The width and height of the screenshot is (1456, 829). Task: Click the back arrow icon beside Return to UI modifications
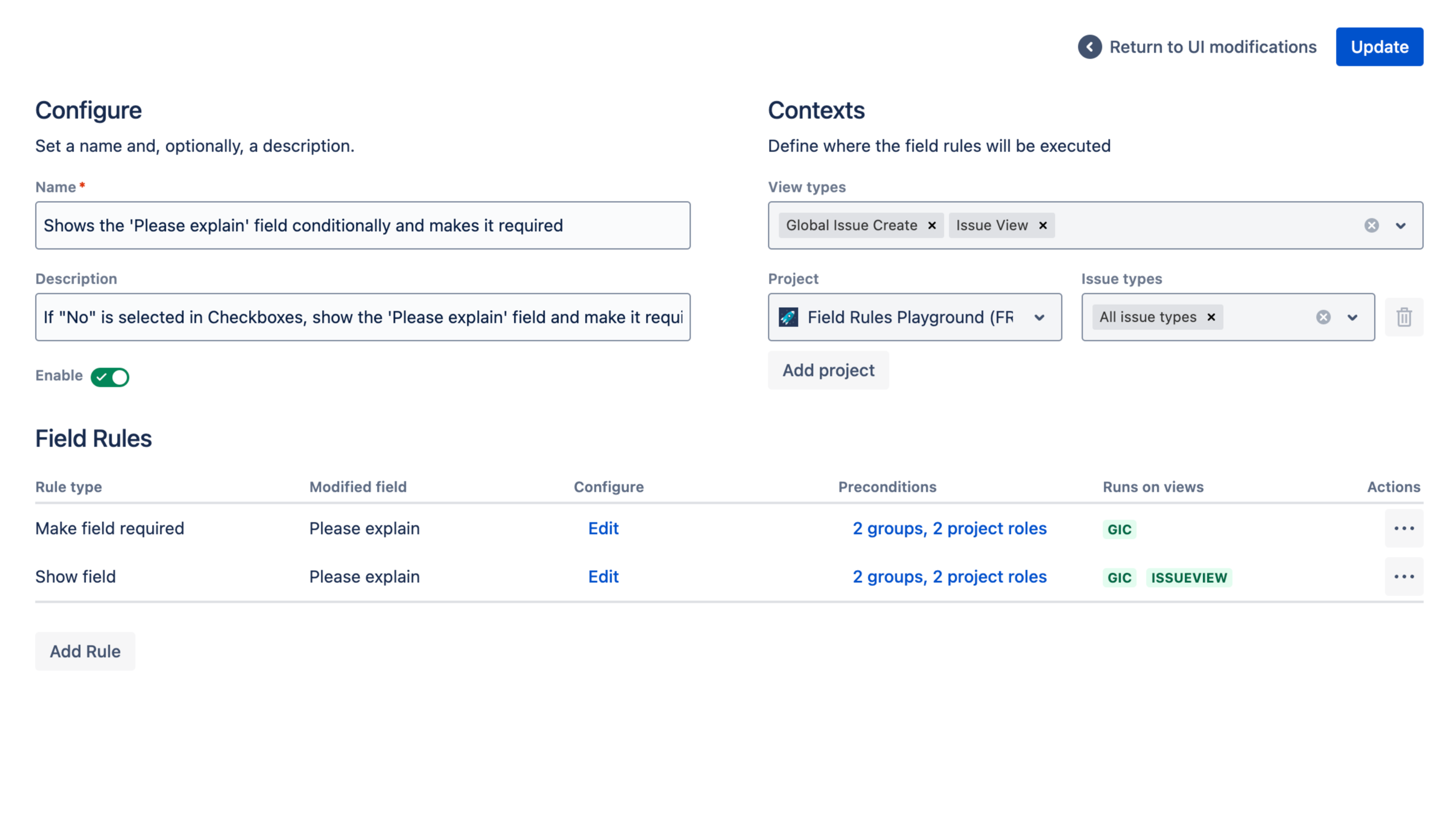pos(1089,47)
